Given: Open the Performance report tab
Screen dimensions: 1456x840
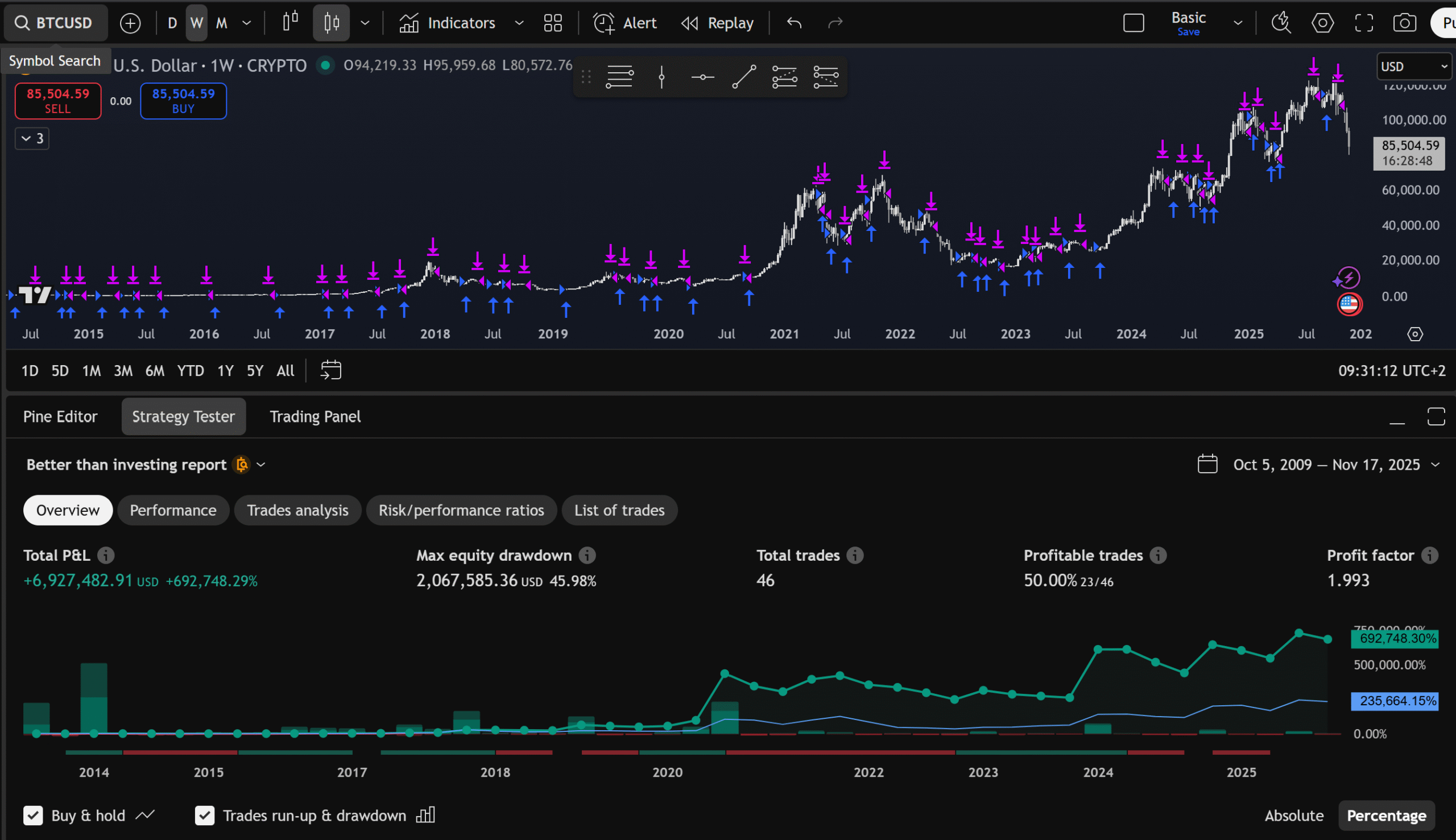Looking at the screenshot, I should point(173,510).
